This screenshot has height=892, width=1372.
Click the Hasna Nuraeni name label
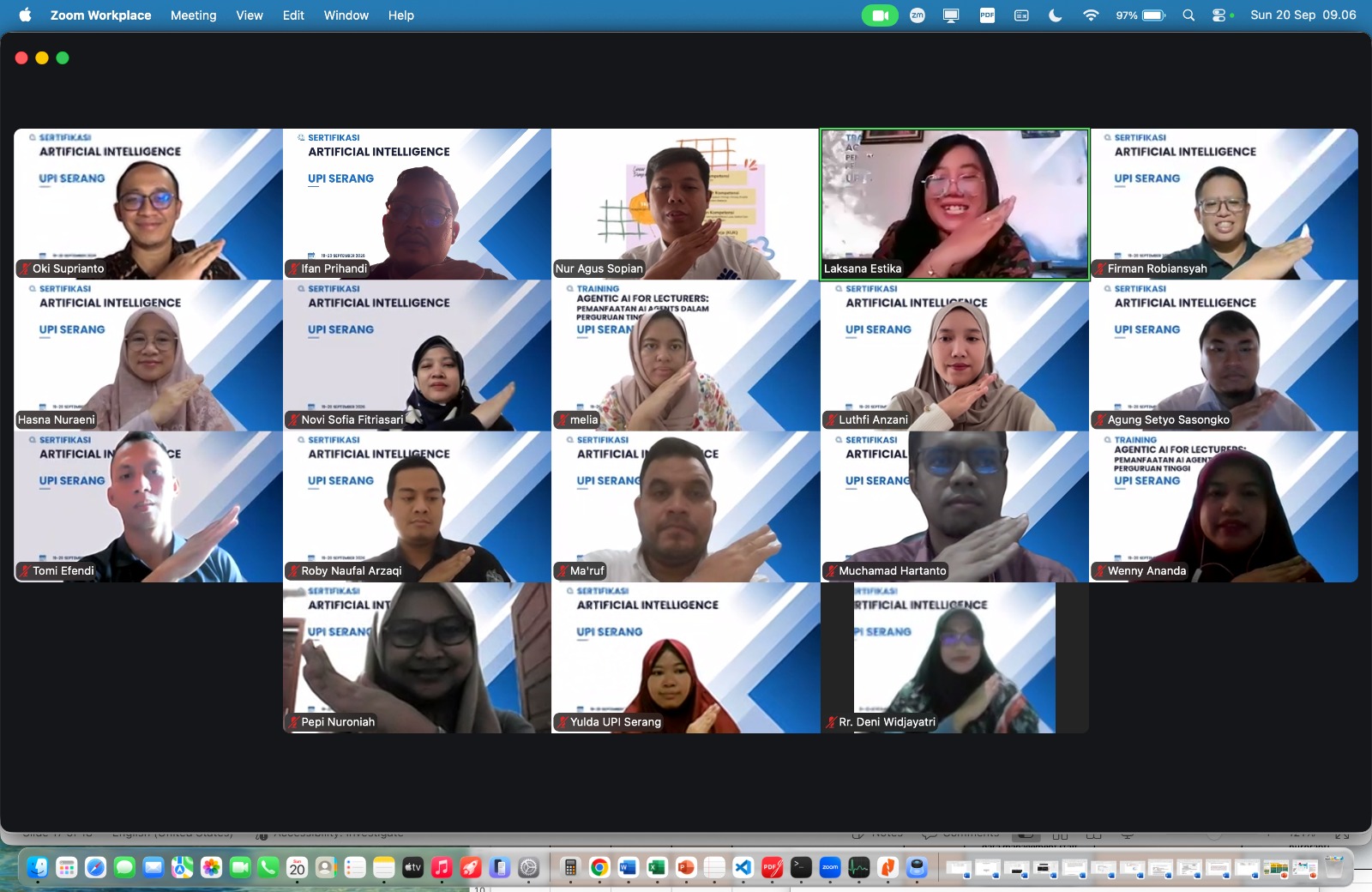[x=57, y=419]
